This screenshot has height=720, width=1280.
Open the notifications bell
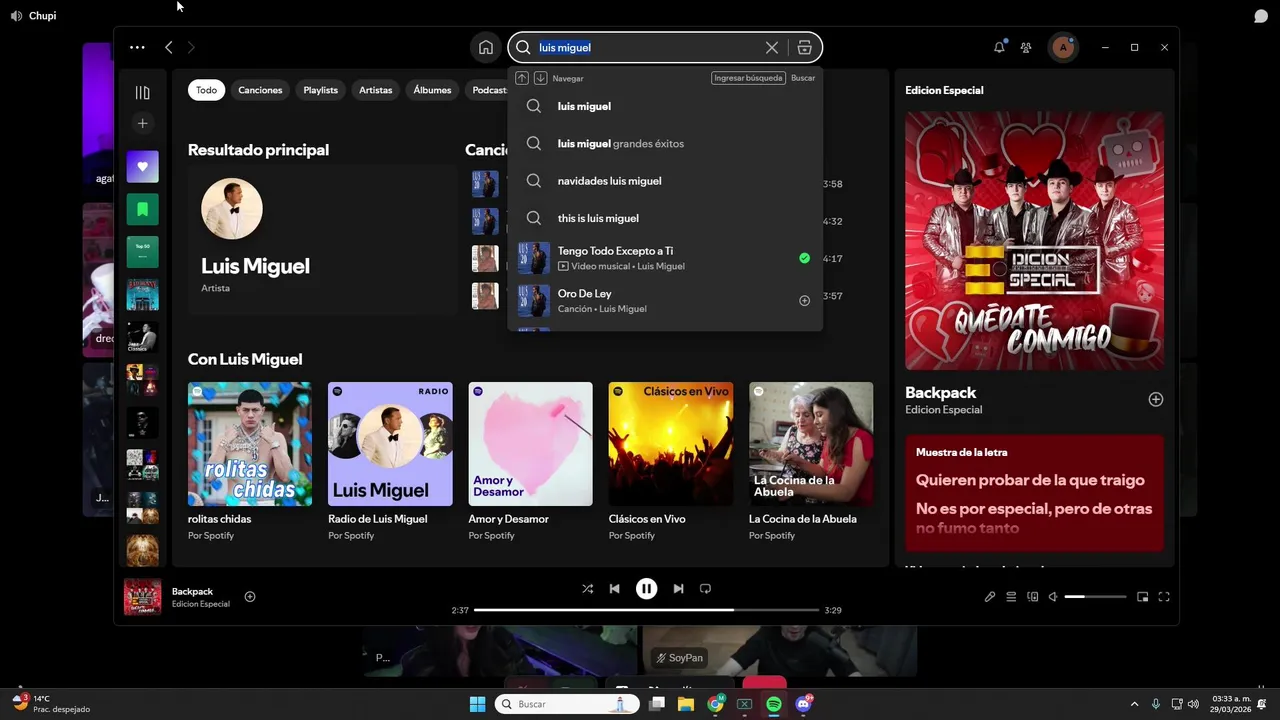coord(999,47)
